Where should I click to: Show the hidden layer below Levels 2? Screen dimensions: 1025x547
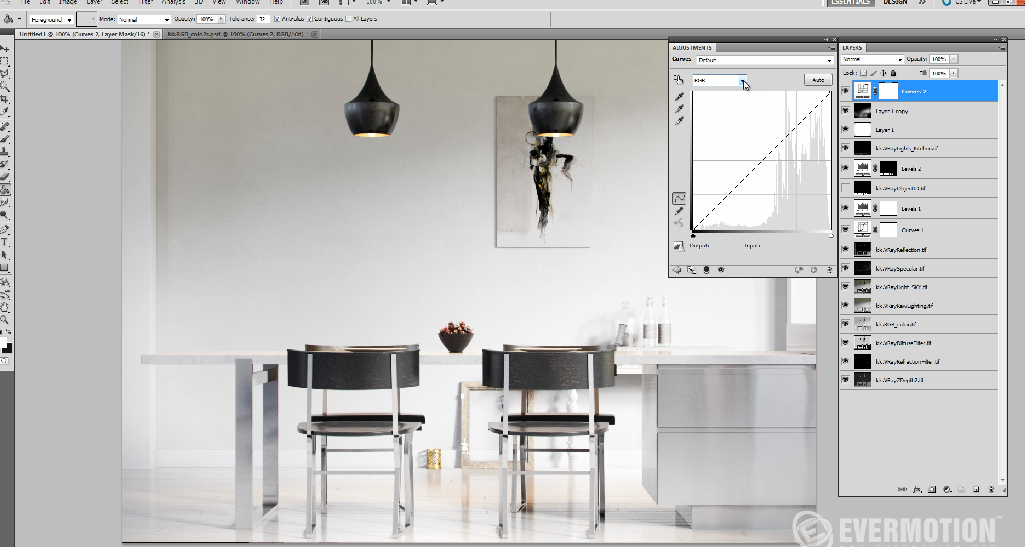[846, 188]
